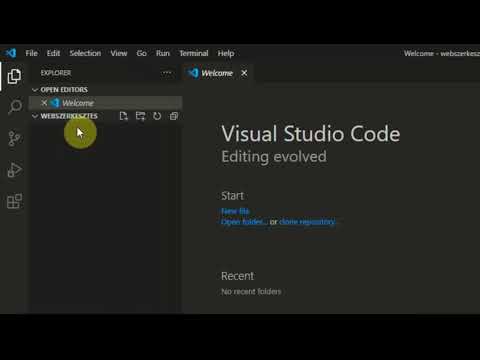This screenshot has width=480, height=360.
Task: Open the Go menu
Action: [142, 53]
